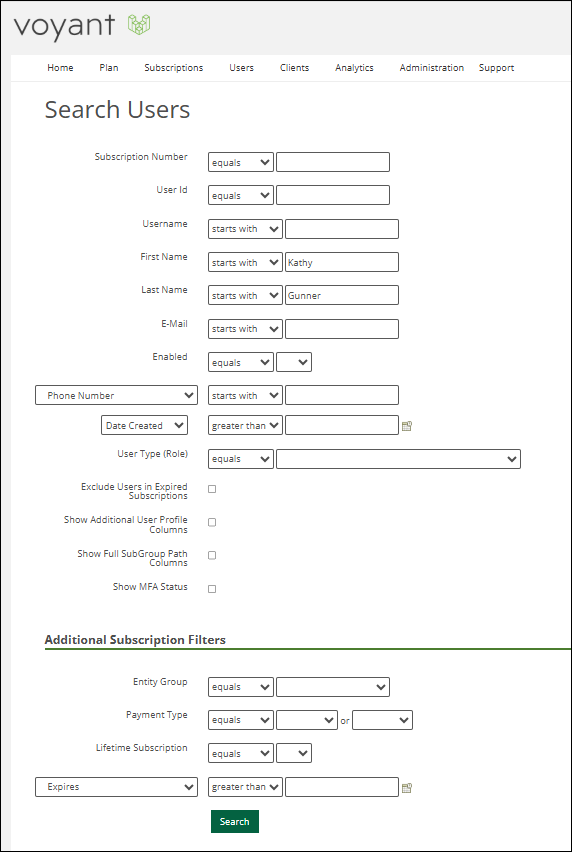The image size is (572, 852).
Task: Change the First Name 'starts with' operator dropdown
Action: (x=245, y=262)
